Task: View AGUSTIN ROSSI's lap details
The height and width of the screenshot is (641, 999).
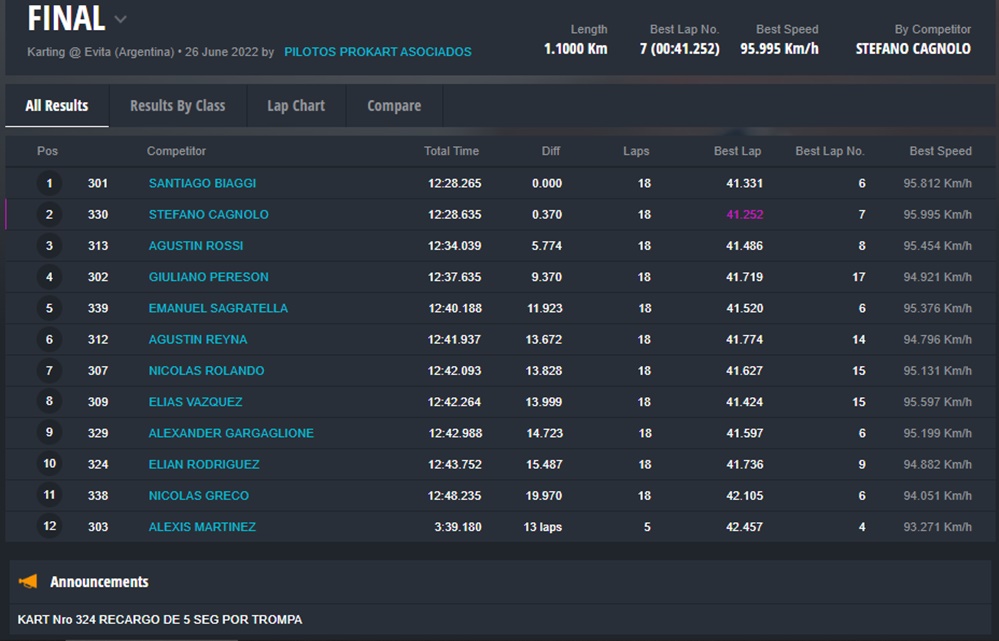Action: point(196,246)
